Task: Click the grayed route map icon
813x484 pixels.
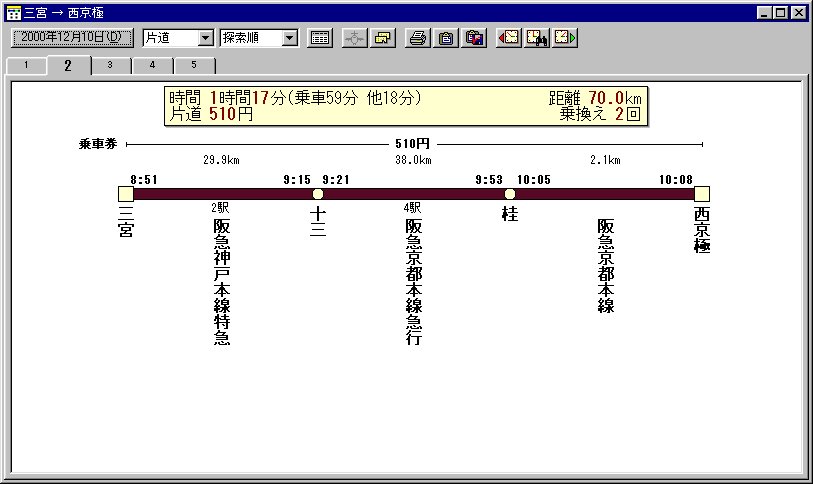Action: (x=355, y=38)
